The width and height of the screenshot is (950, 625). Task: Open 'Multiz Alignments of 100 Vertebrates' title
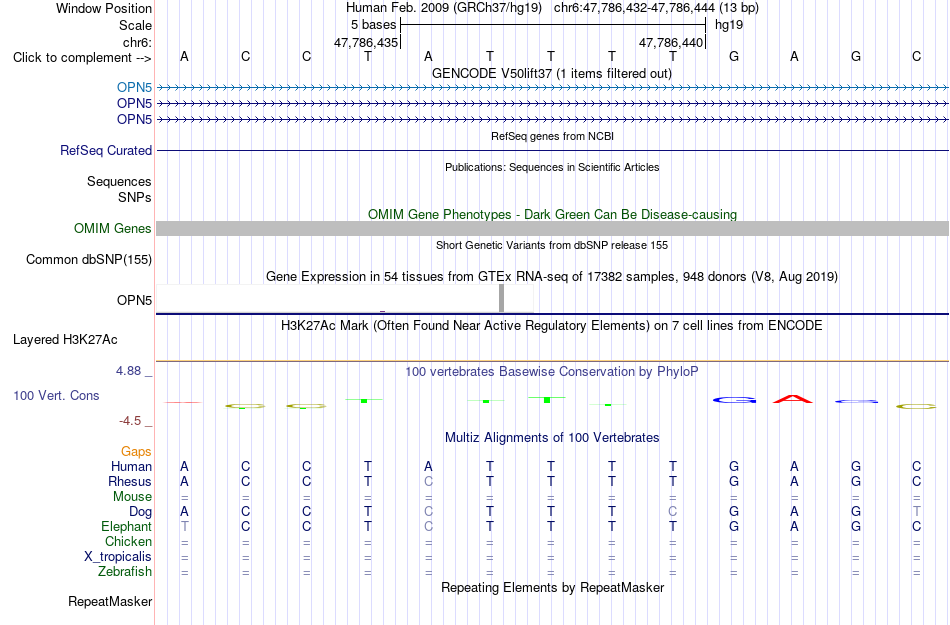point(552,437)
